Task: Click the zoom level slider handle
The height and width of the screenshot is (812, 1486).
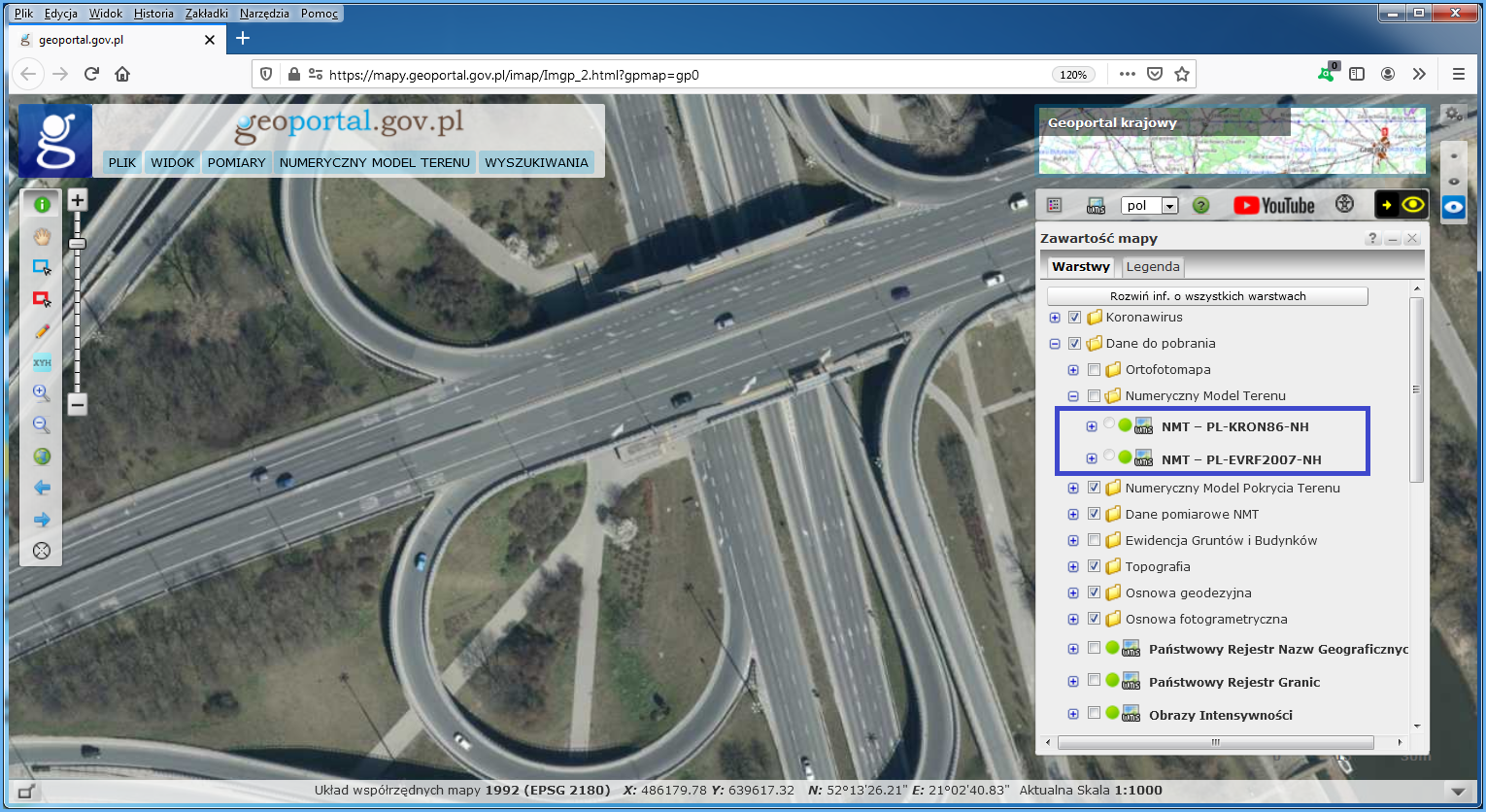Action: click(x=78, y=244)
